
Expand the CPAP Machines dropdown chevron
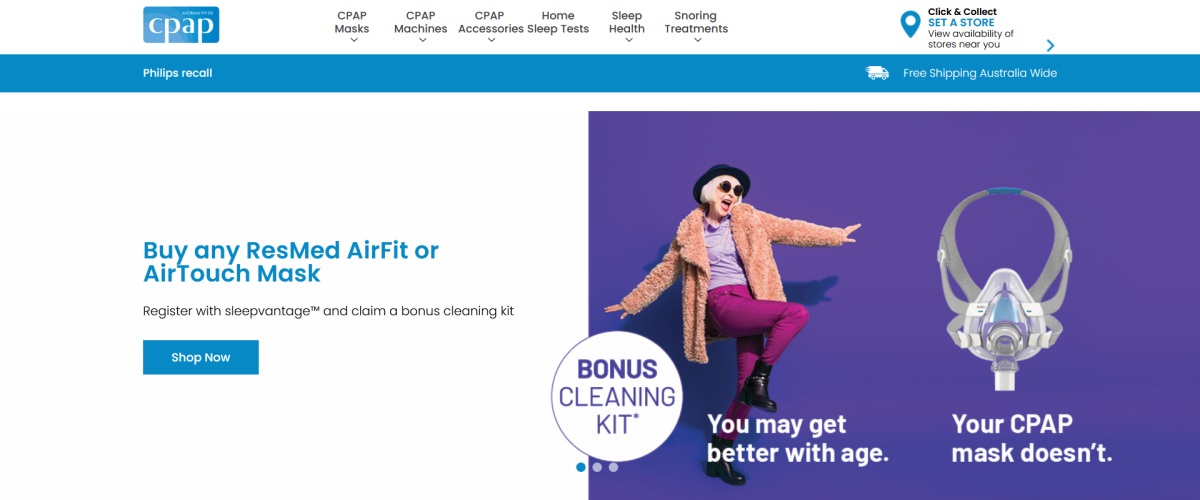(x=421, y=41)
